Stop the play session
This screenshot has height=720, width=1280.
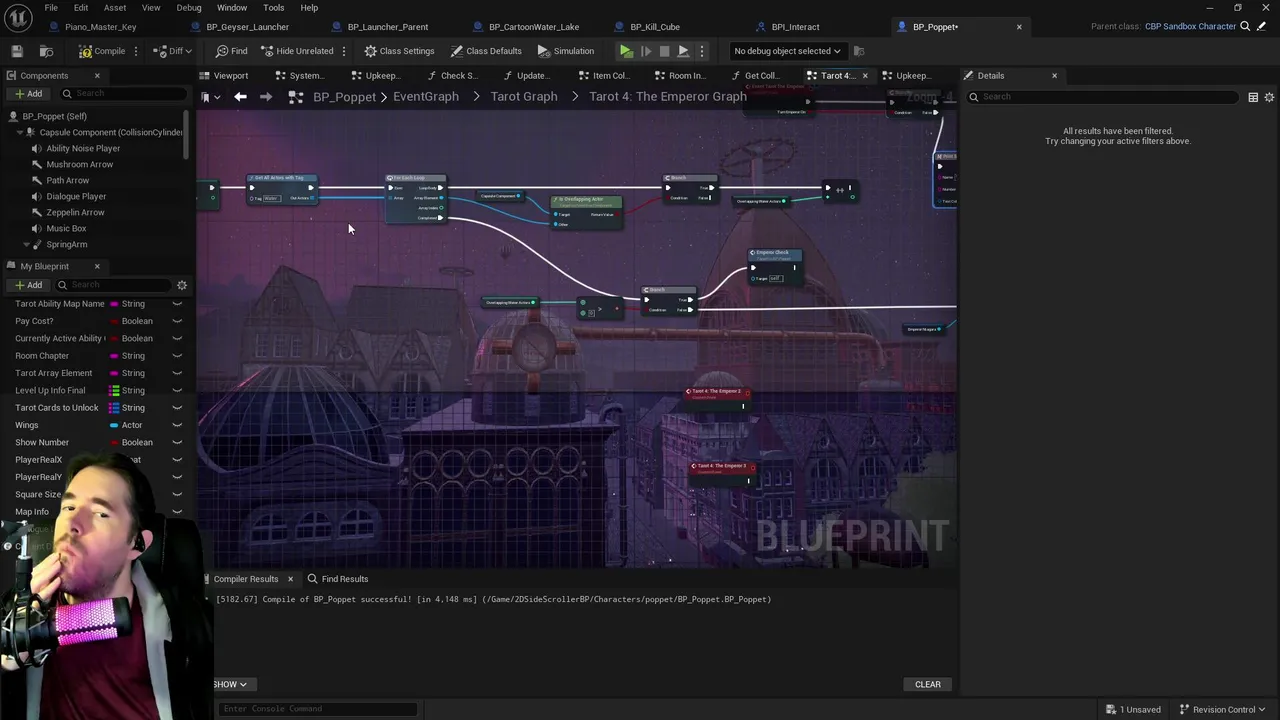point(664,51)
